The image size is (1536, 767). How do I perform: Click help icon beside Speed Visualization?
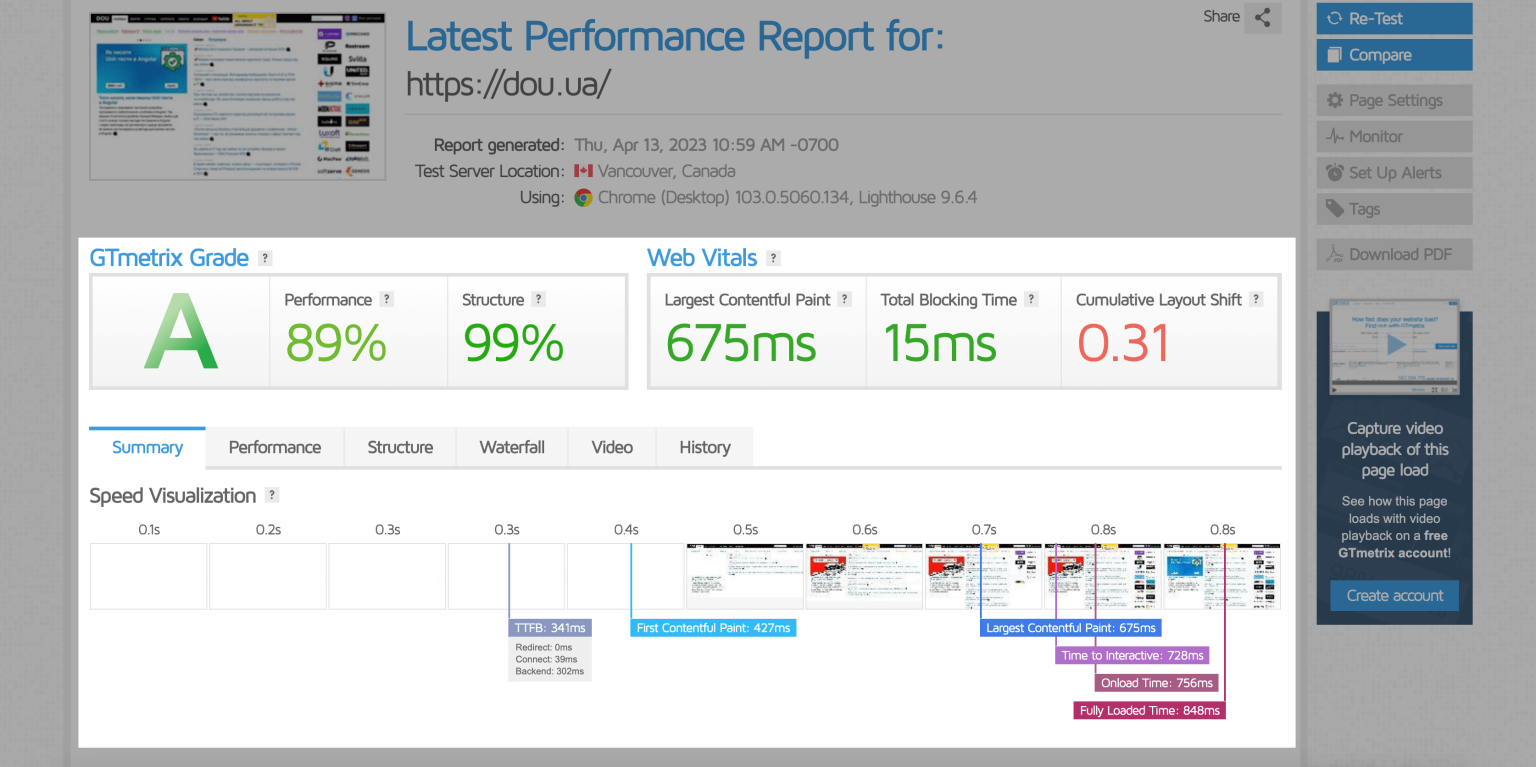[272, 495]
